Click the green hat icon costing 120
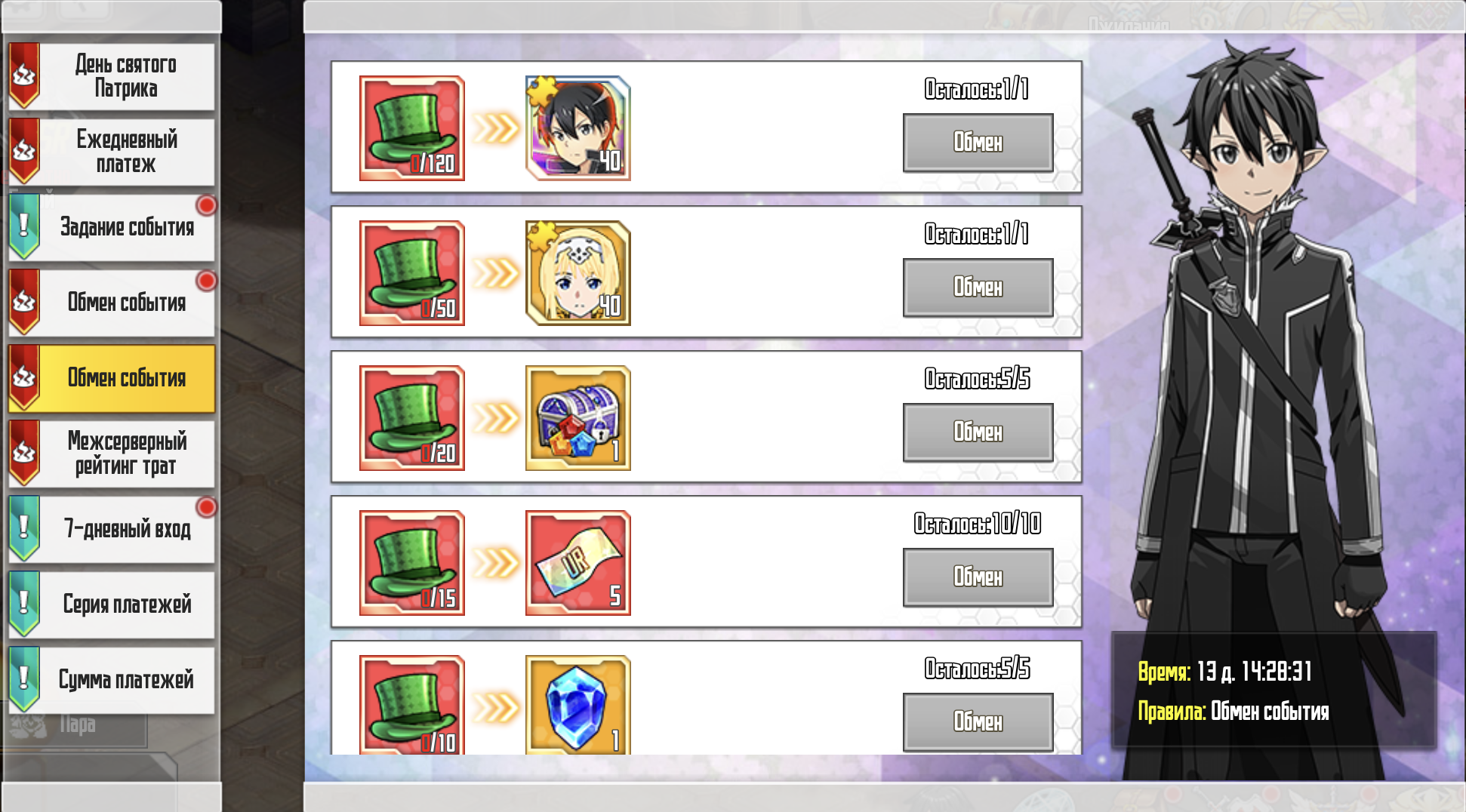This screenshot has height=812, width=1466. [412, 128]
